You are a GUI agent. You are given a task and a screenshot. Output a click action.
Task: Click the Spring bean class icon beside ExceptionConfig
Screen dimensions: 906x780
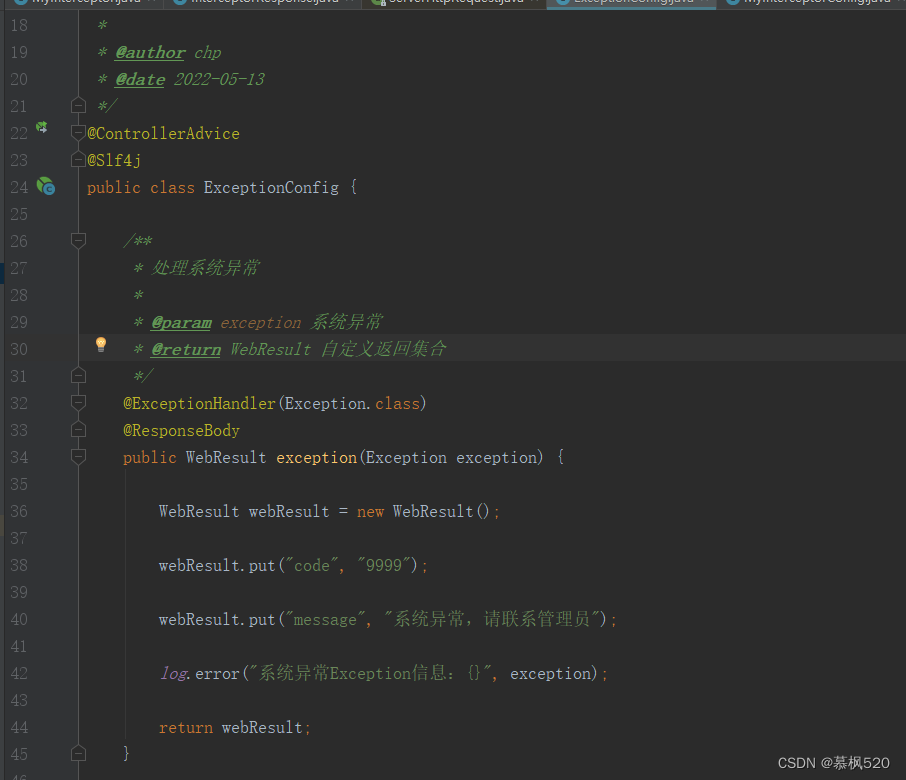[x=46, y=186]
